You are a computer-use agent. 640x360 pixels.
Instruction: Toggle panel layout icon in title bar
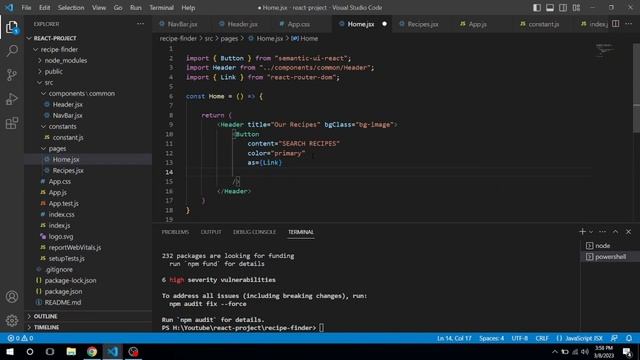point(550,8)
